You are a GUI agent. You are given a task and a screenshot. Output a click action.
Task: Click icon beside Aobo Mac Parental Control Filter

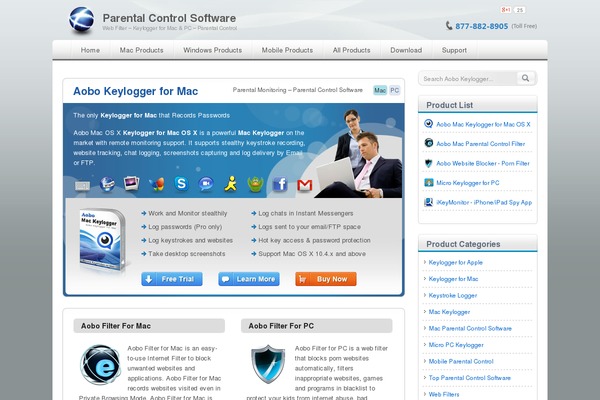tap(429, 143)
